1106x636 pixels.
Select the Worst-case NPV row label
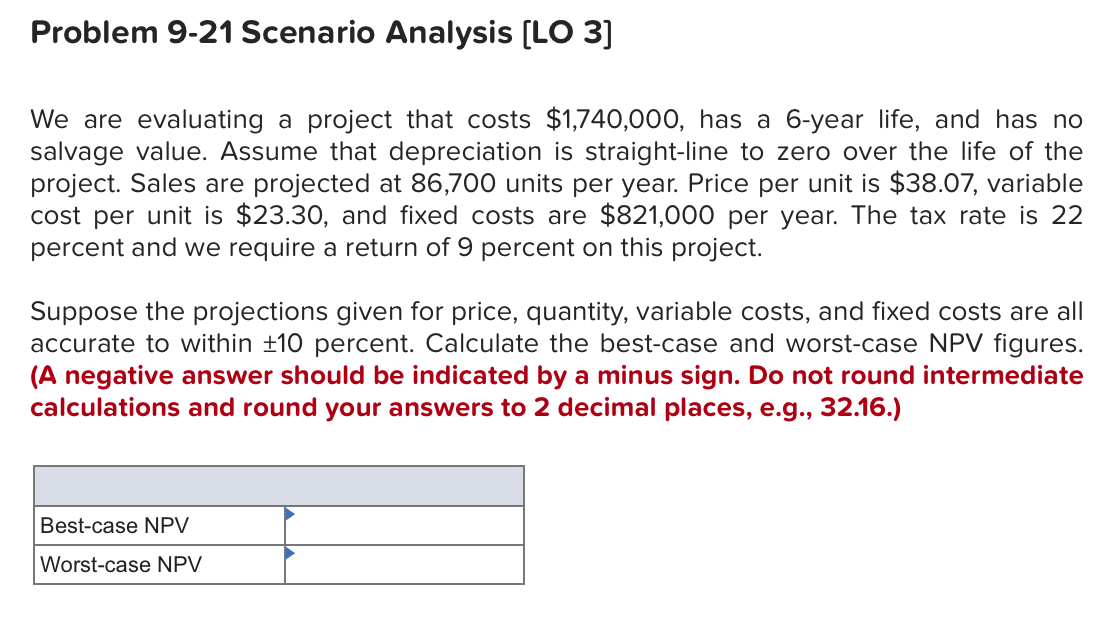tap(122, 564)
